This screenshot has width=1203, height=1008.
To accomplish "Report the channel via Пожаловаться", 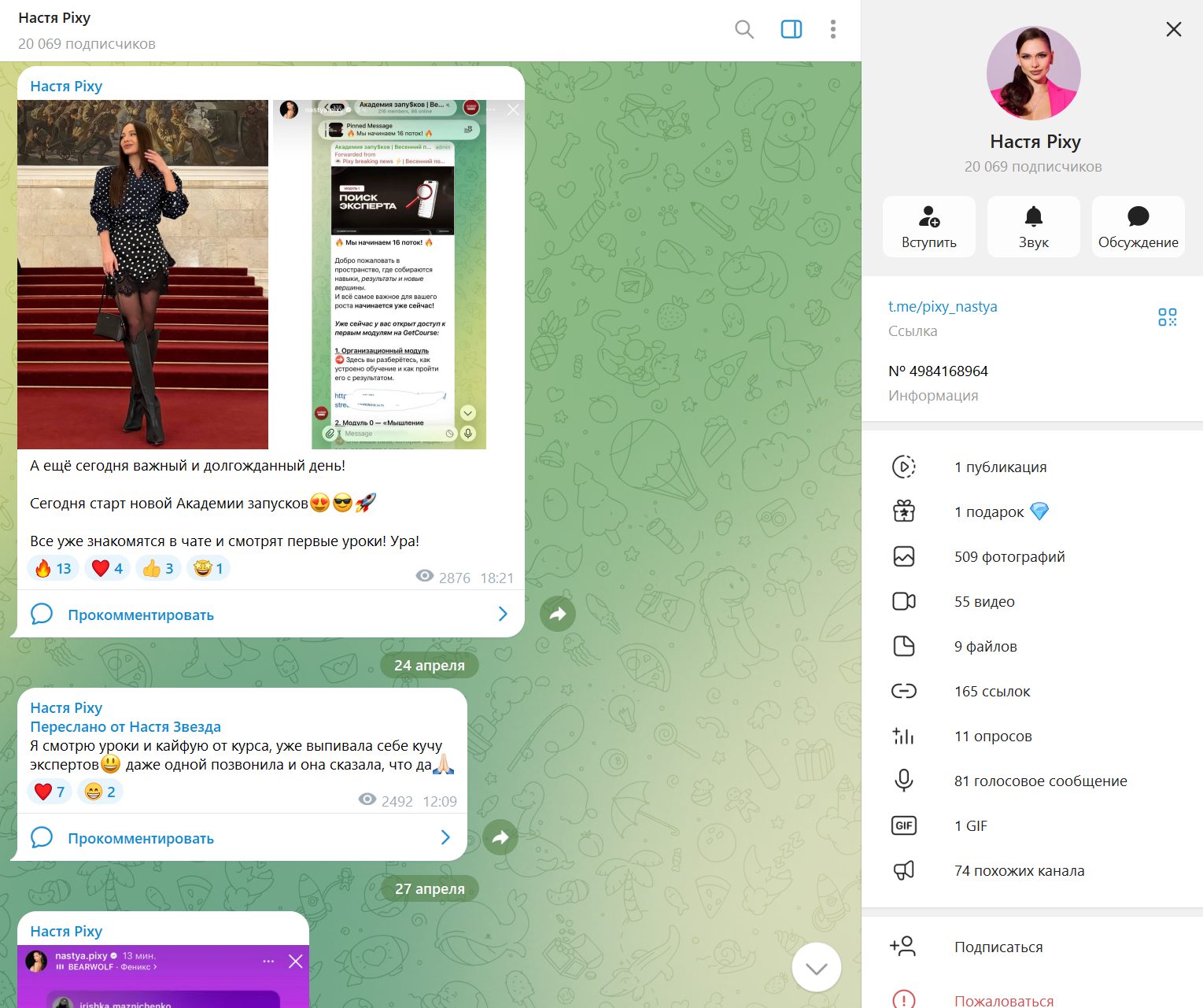I will 1004,1001.
